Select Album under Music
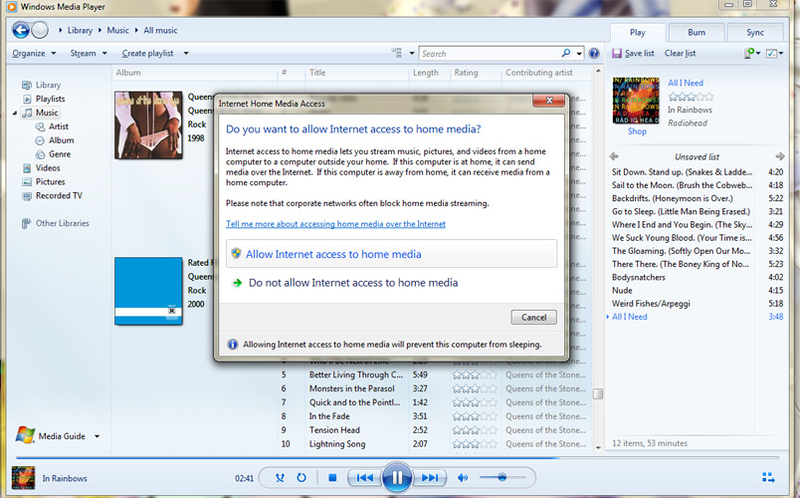 click(61, 140)
